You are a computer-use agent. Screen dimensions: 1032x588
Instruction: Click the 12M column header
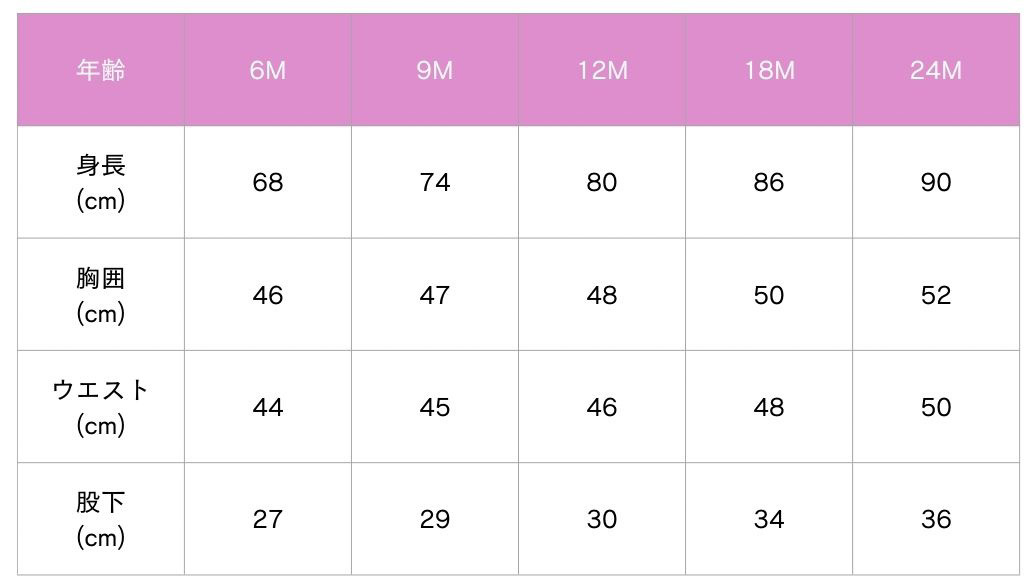602,70
